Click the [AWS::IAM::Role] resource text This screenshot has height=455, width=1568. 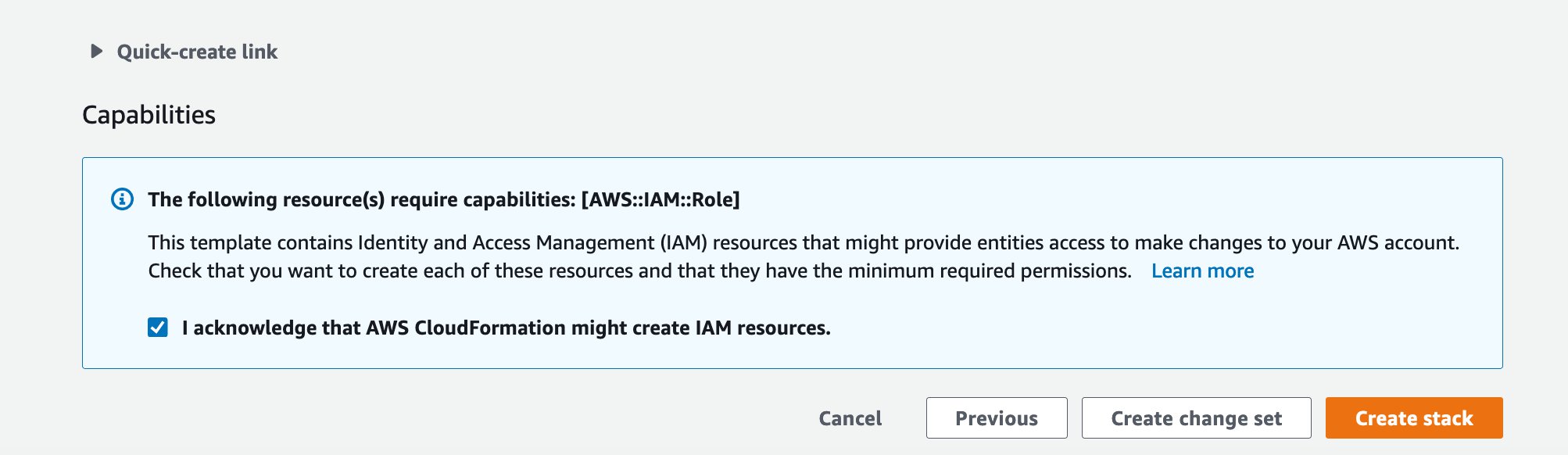(x=660, y=199)
